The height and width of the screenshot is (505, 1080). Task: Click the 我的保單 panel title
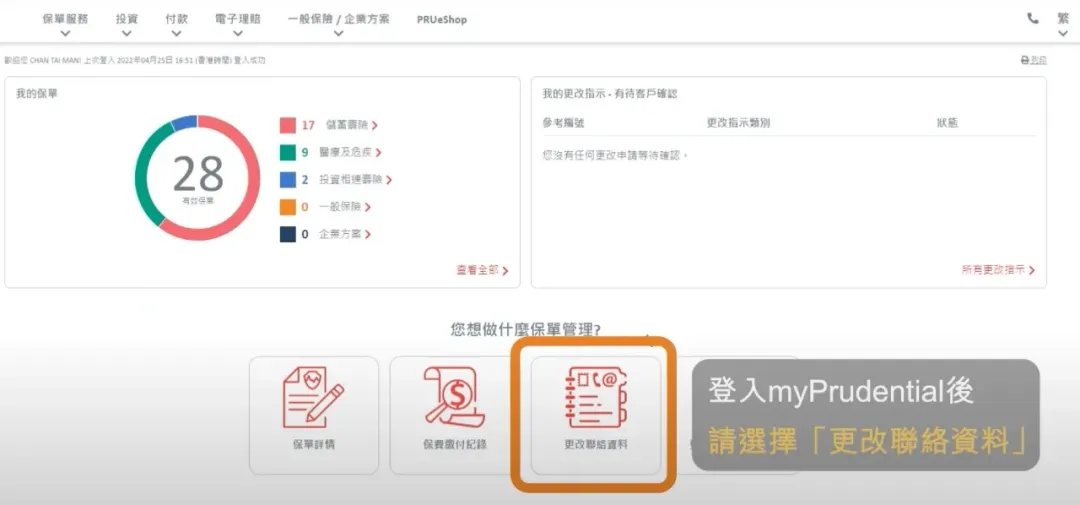click(37, 93)
